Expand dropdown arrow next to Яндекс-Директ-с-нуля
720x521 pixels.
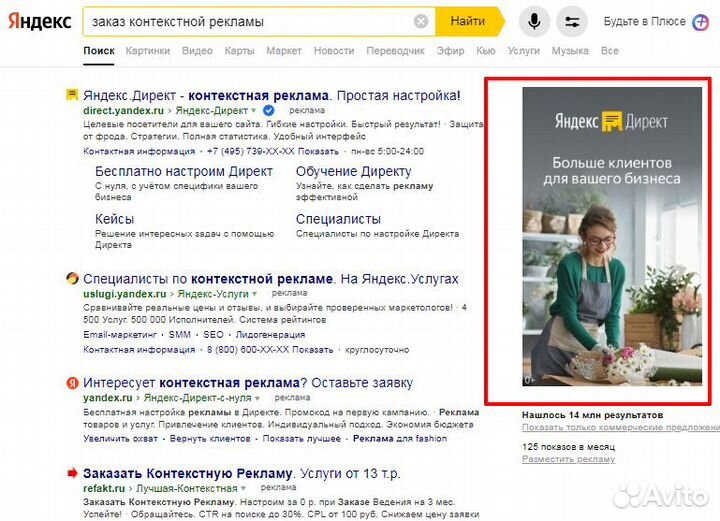coord(257,398)
